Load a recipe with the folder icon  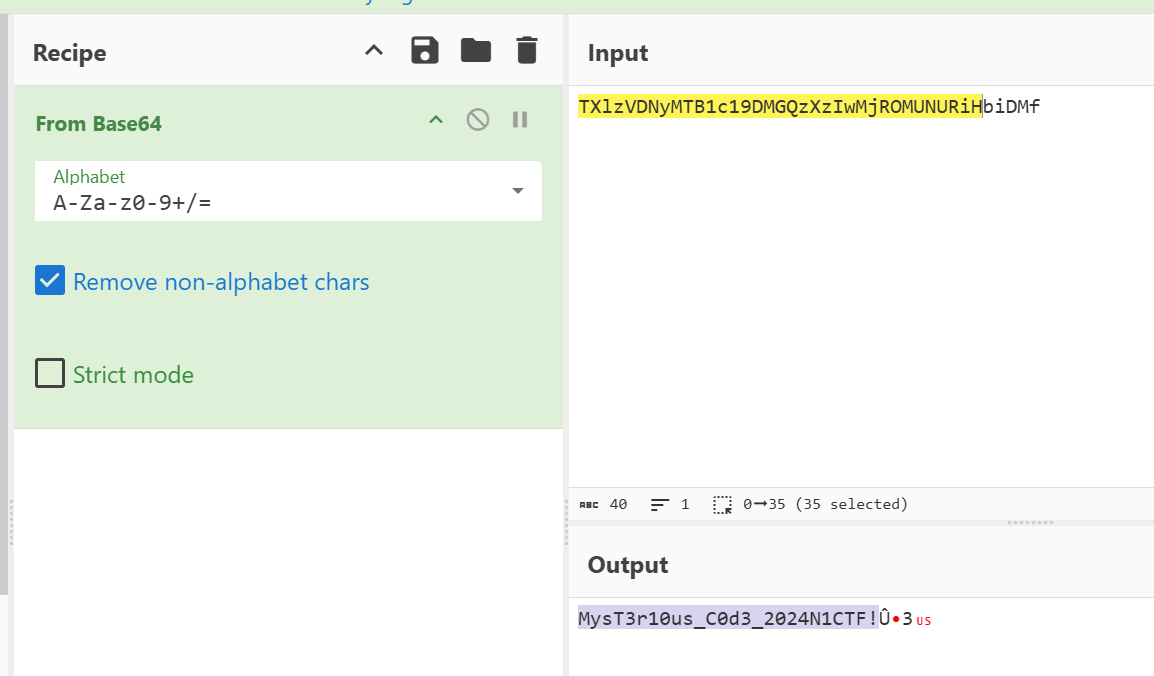(x=475, y=51)
